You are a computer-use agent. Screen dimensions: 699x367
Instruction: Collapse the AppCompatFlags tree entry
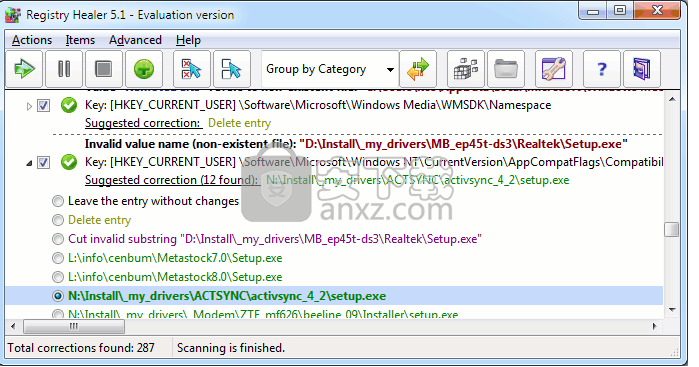29,163
